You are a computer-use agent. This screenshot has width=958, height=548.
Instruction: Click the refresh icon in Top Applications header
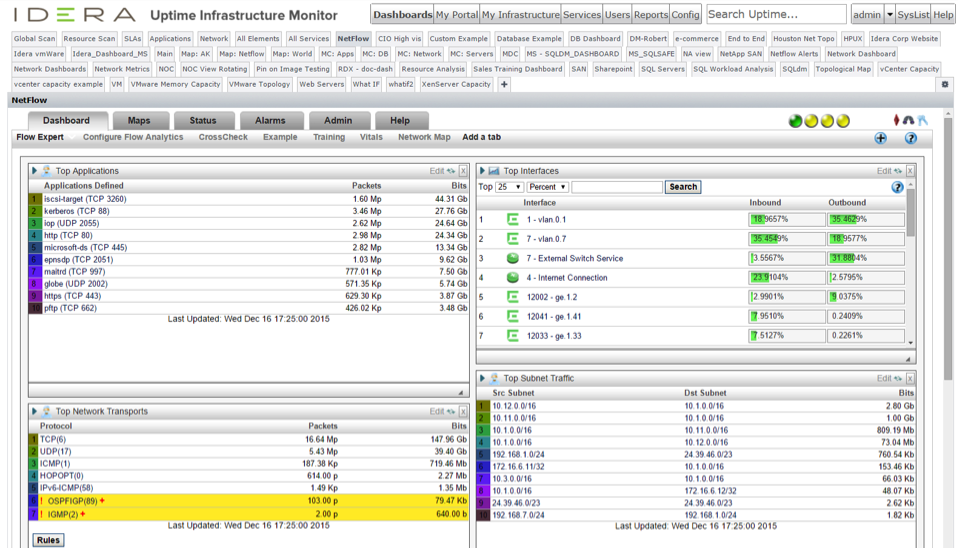450,171
